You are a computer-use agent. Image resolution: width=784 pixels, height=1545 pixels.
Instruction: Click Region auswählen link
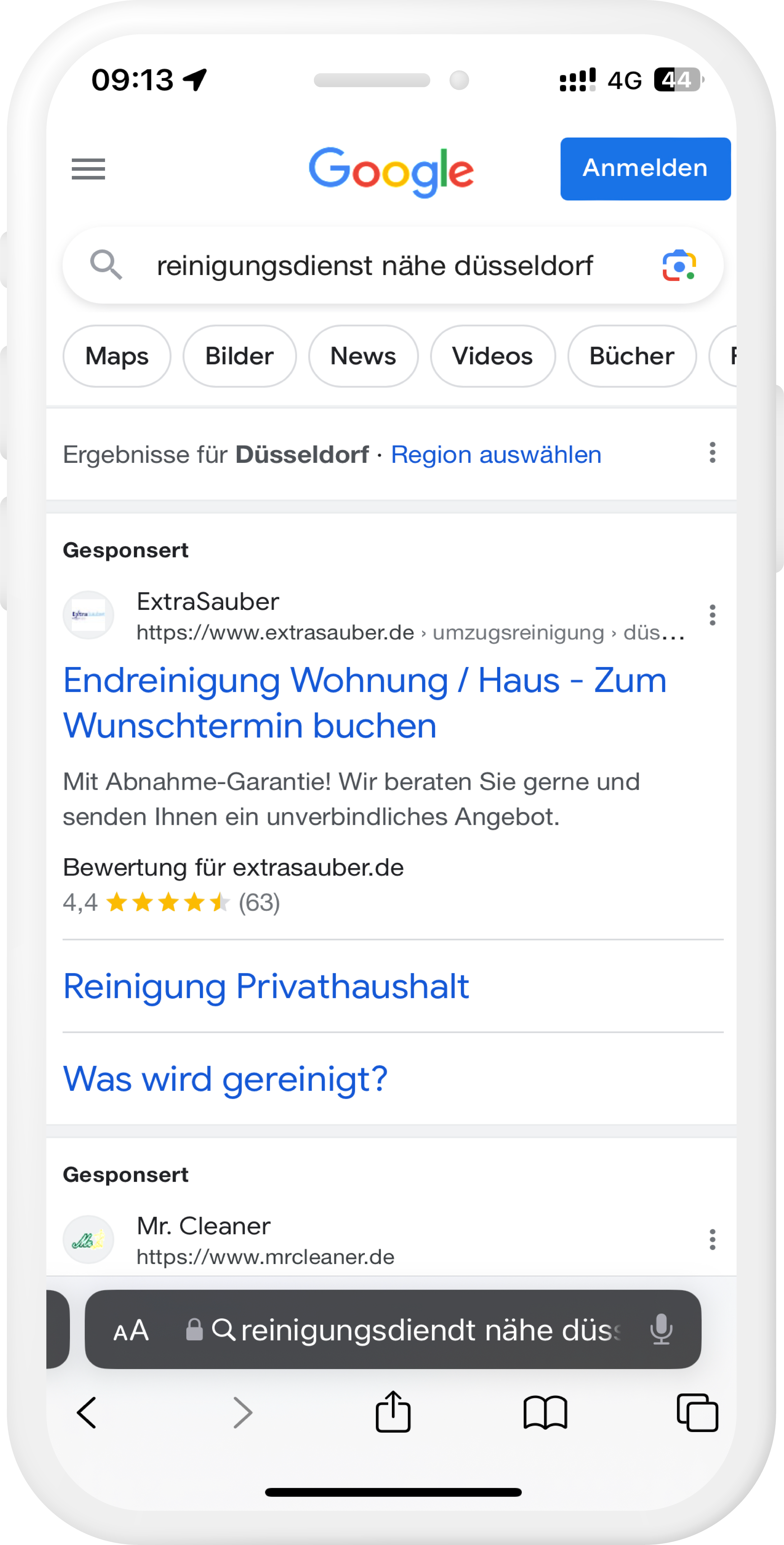pyautogui.click(x=495, y=455)
